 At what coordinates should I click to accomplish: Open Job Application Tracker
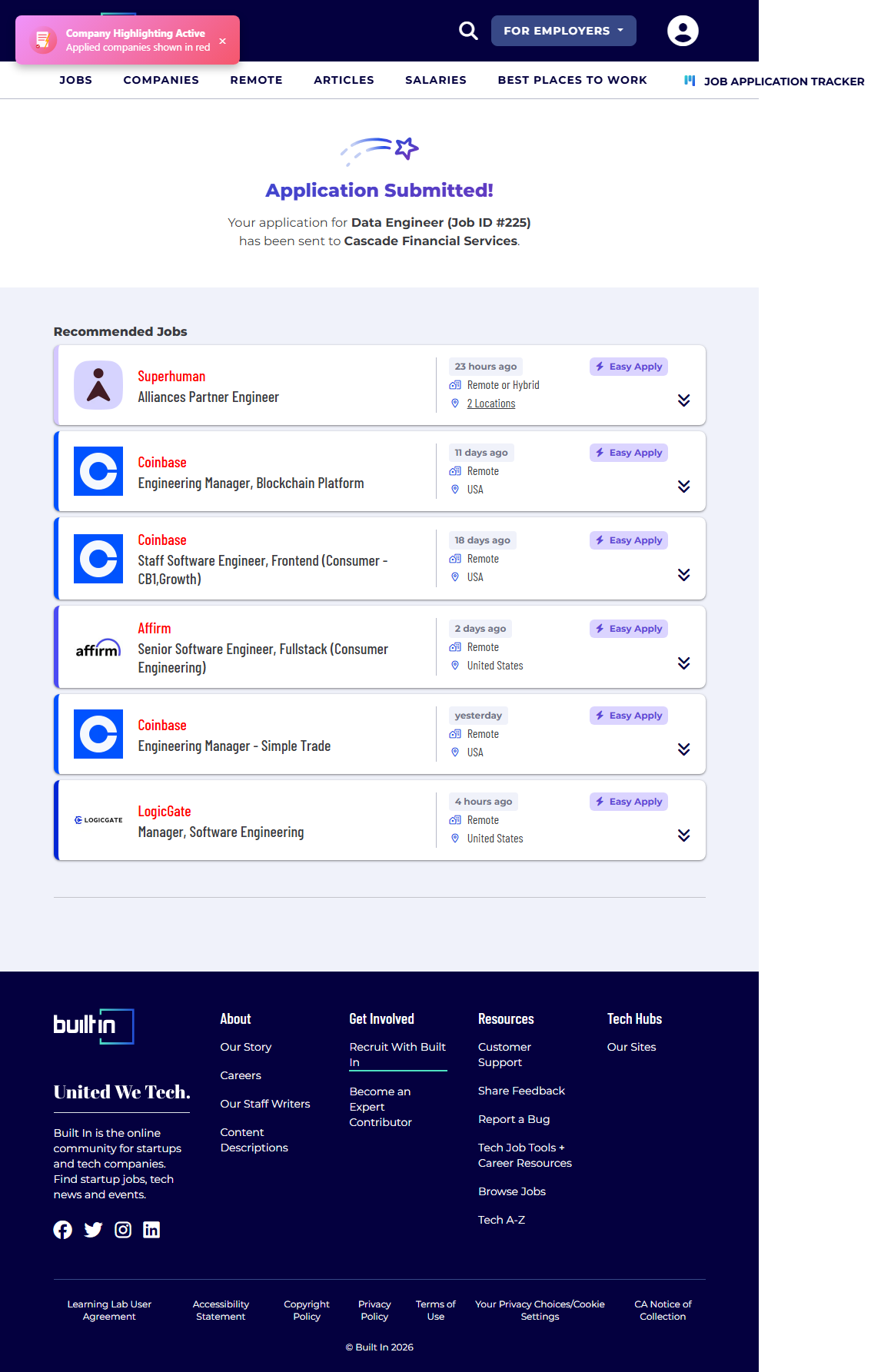coord(774,81)
